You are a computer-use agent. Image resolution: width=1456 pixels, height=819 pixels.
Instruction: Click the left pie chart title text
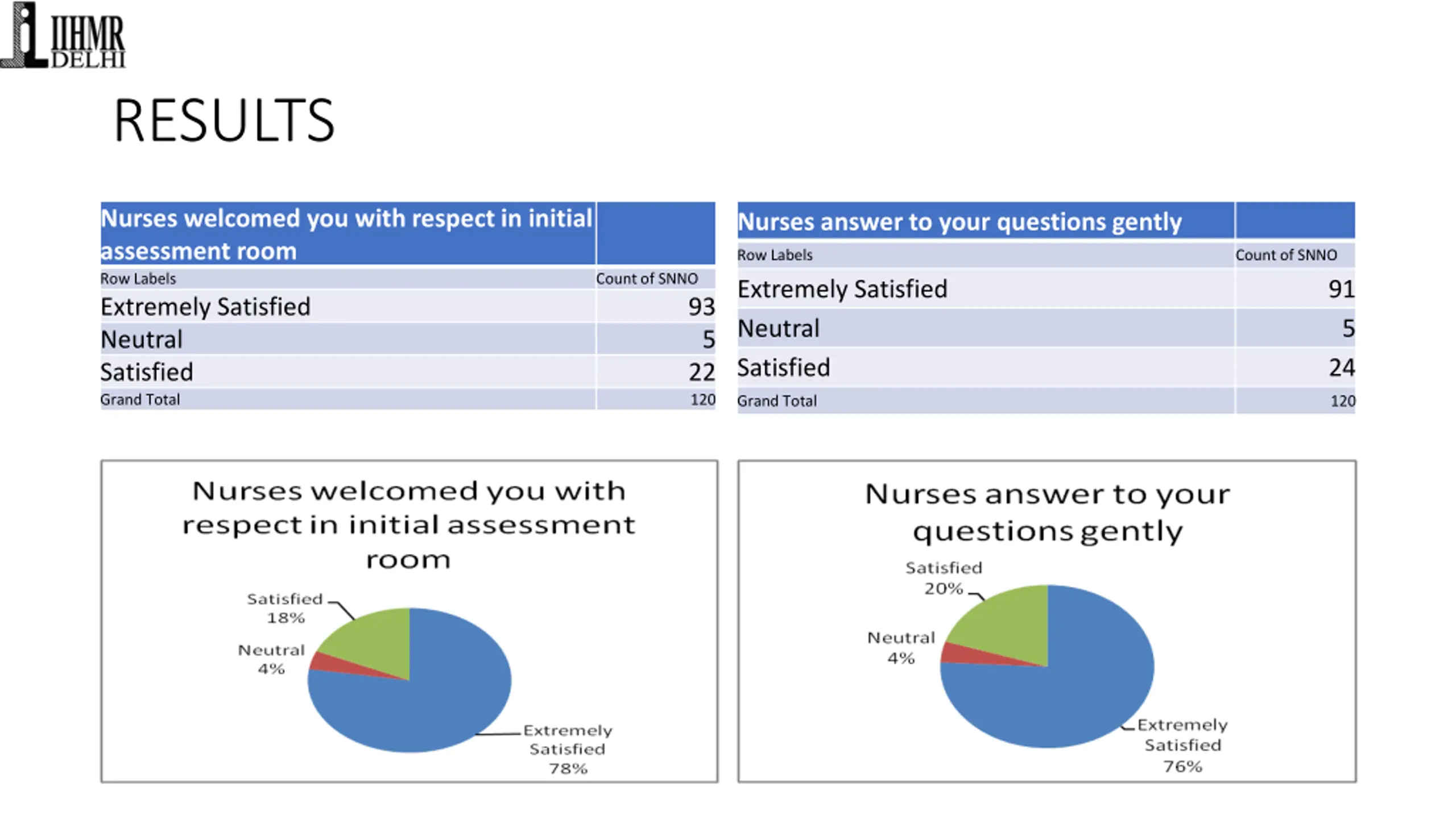pos(408,524)
